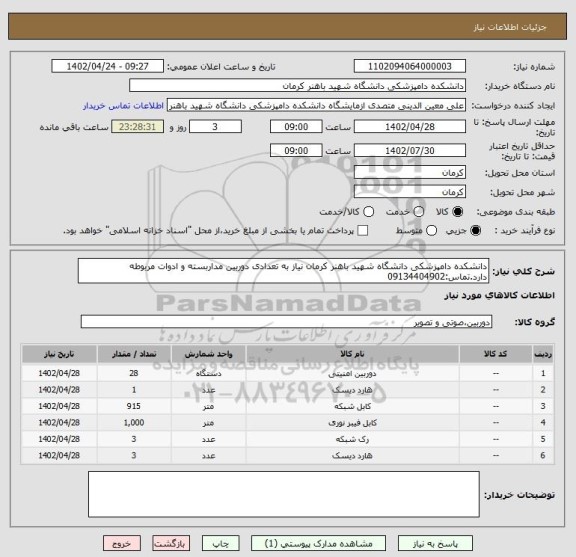Toggle the اسناد خزانه اسلامی payment checkbox

(x=363, y=231)
